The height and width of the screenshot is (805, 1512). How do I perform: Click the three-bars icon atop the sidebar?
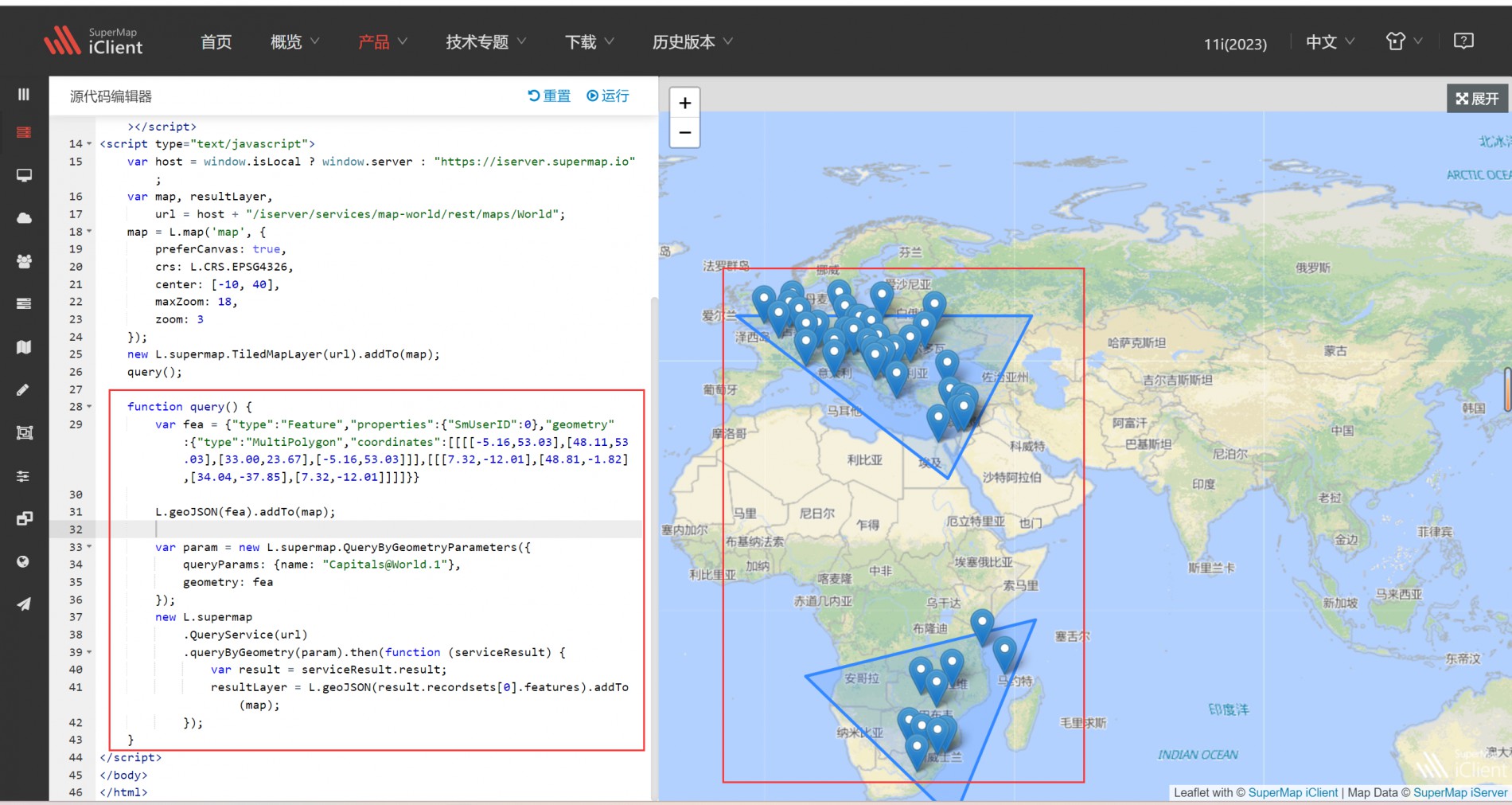tap(24, 94)
